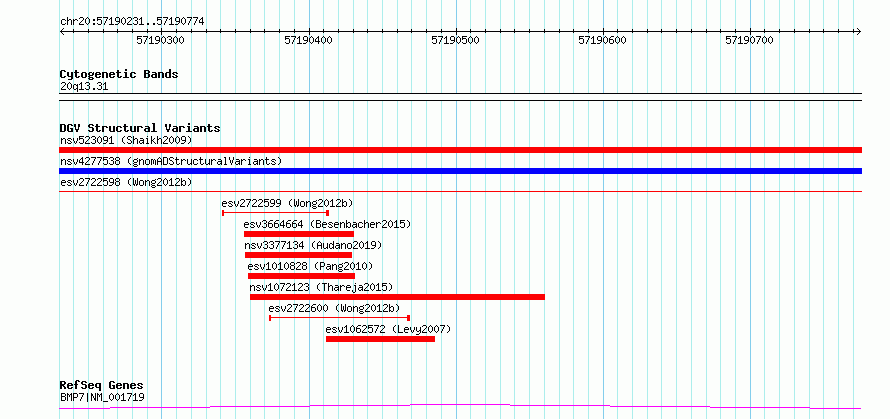The height and width of the screenshot is (419, 890).
Task: Click the esv2722599 (Wong2012b) label text
Action: click(288, 203)
